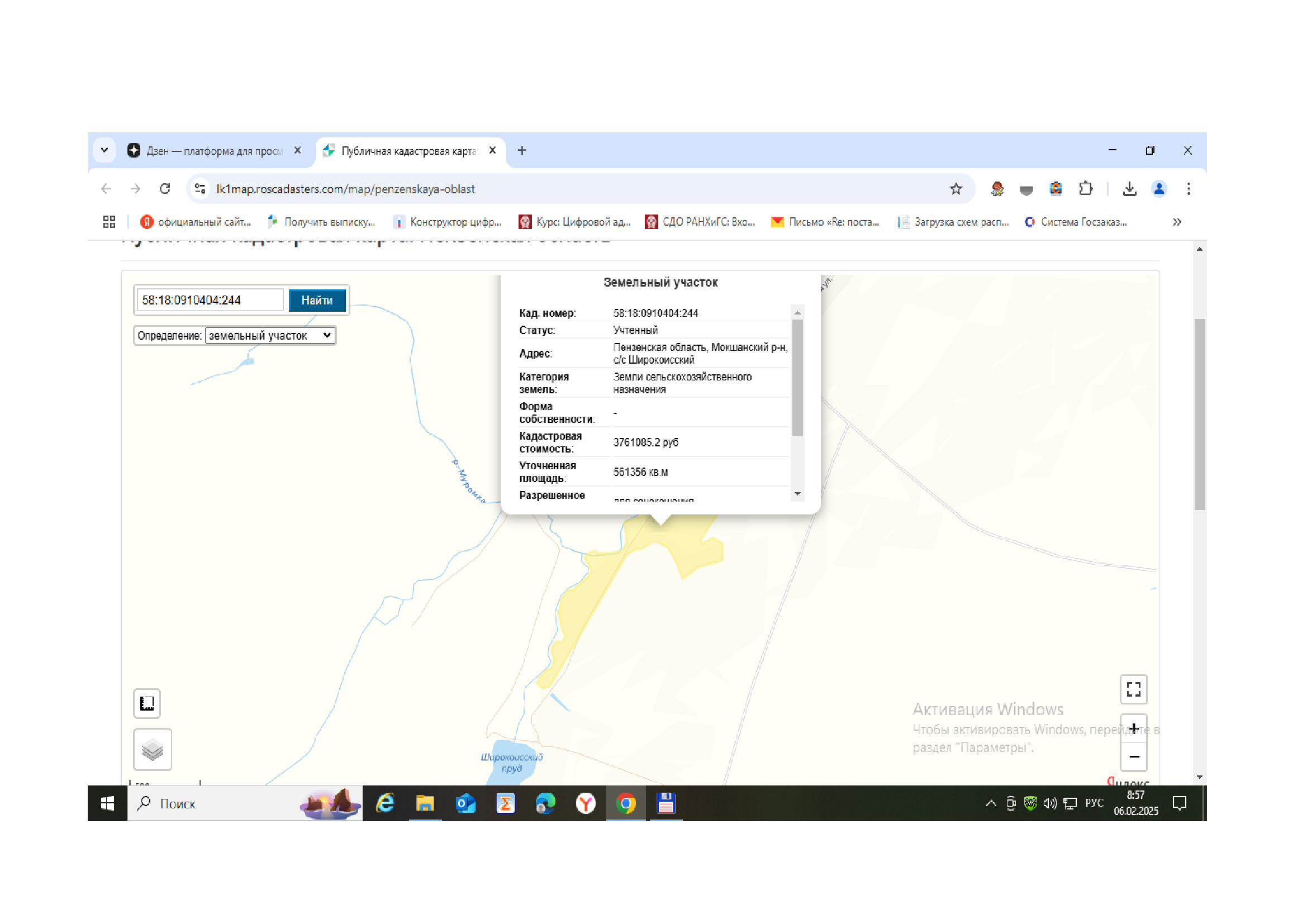Open bookmark СДО РАНХиГС

(x=700, y=222)
